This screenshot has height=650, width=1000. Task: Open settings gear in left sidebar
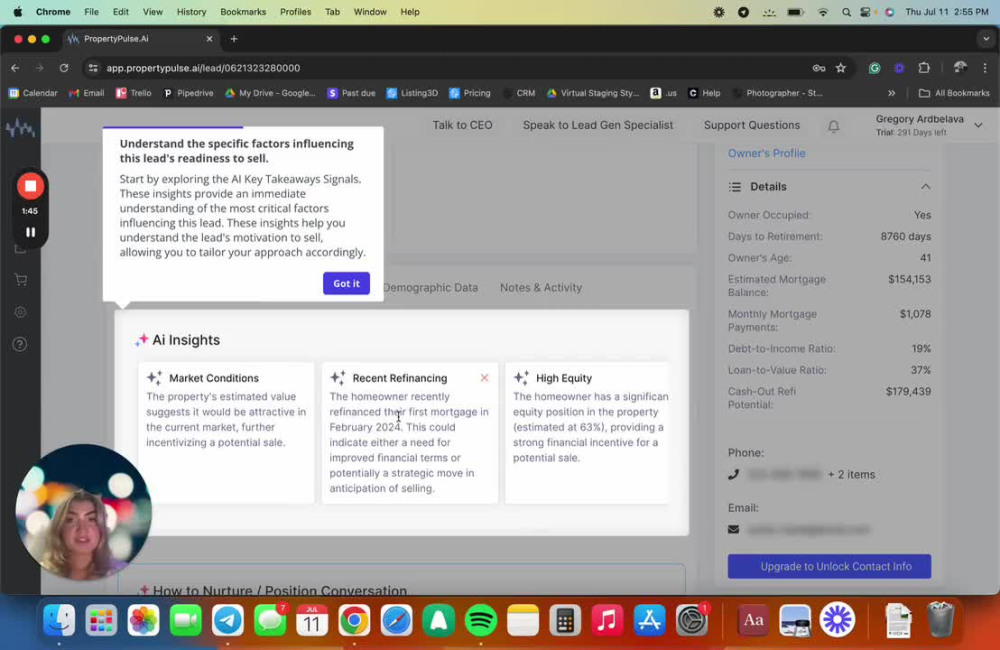20,312
